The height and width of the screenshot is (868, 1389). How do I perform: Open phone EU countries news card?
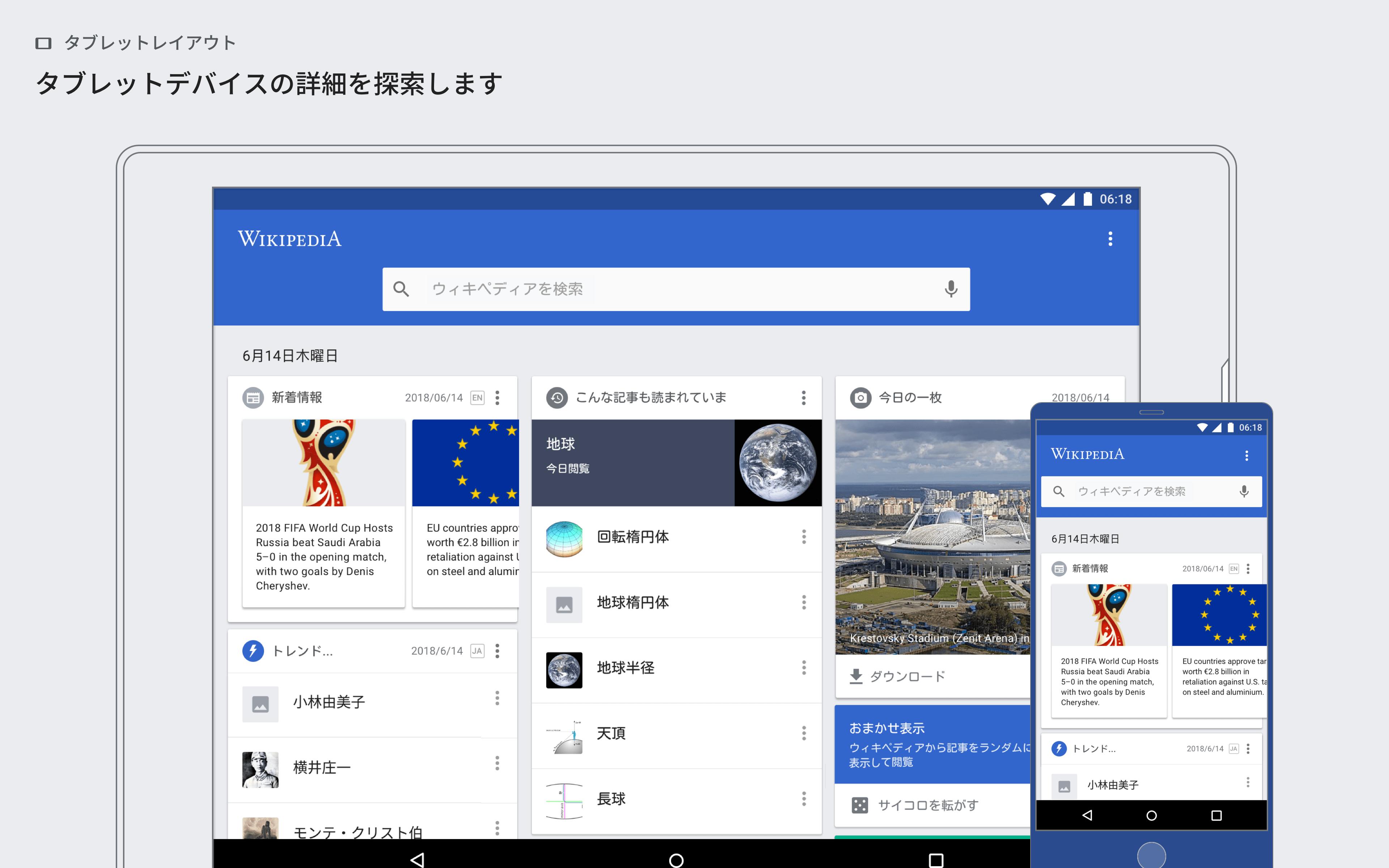point(1219,650)
